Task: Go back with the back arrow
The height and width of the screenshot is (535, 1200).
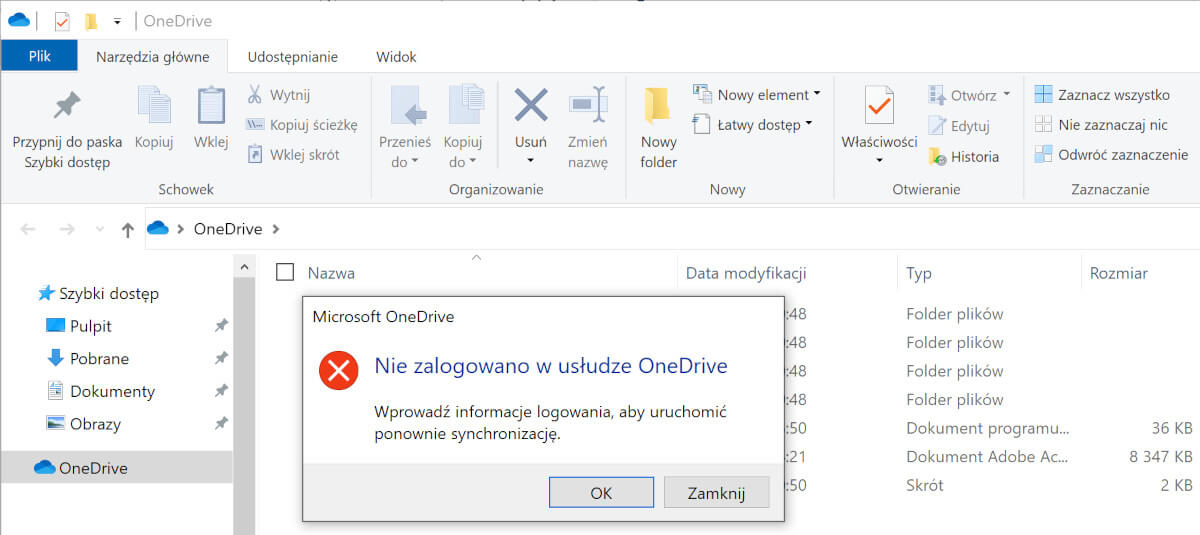Action: click(x=28, y=229)
